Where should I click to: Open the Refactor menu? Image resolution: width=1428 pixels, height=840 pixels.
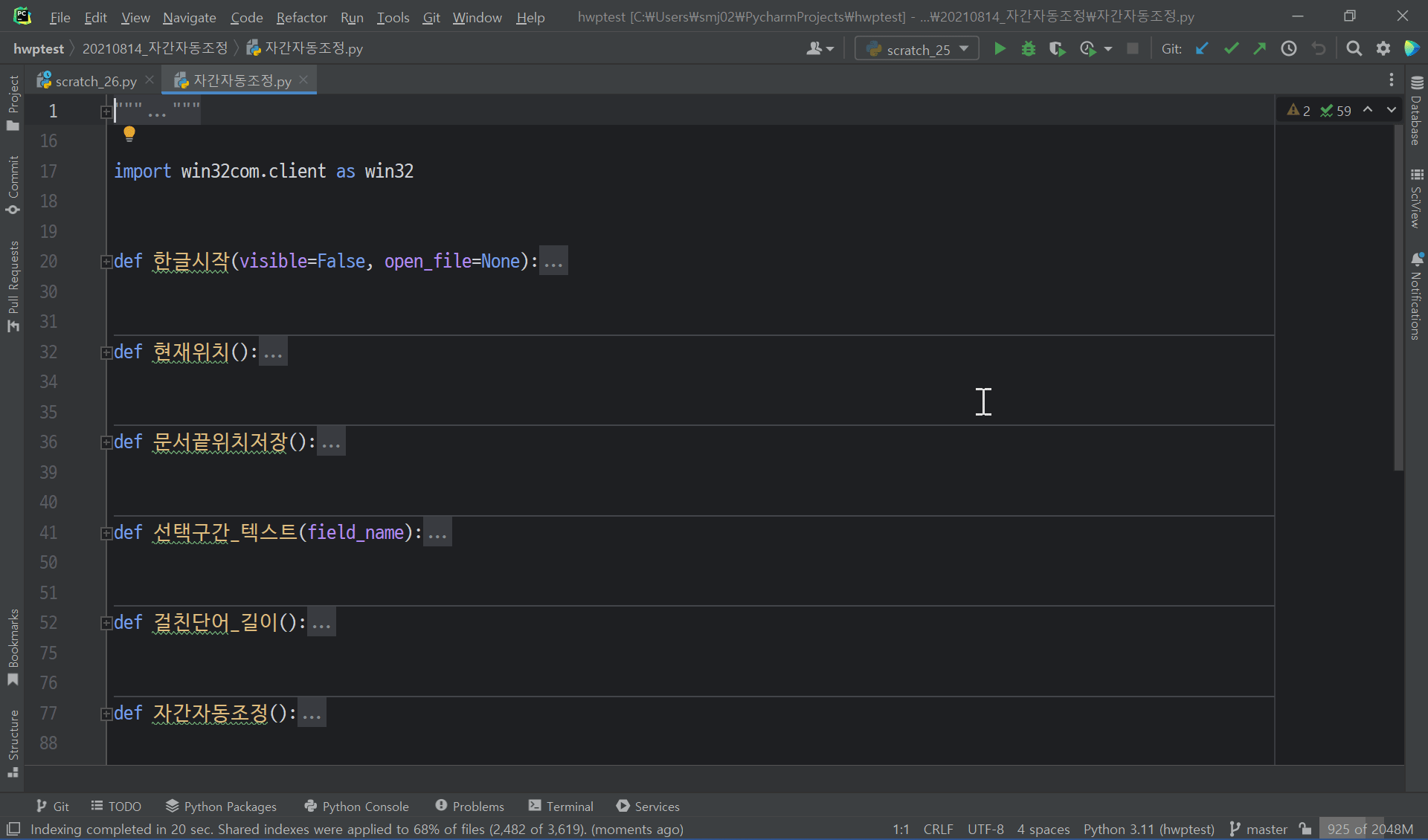pos(301,17)
